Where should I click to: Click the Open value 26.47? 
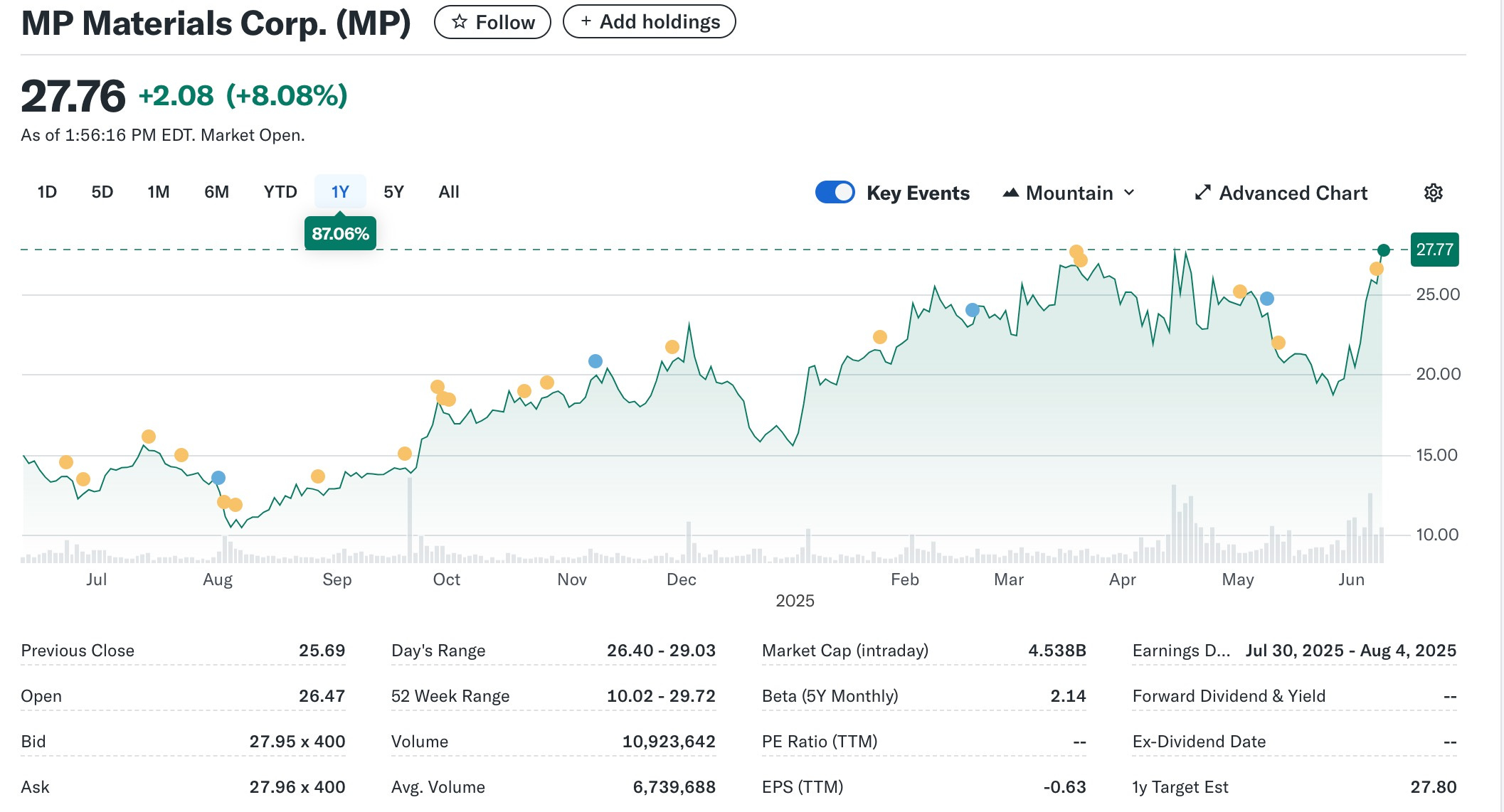(x=322, y=696)
